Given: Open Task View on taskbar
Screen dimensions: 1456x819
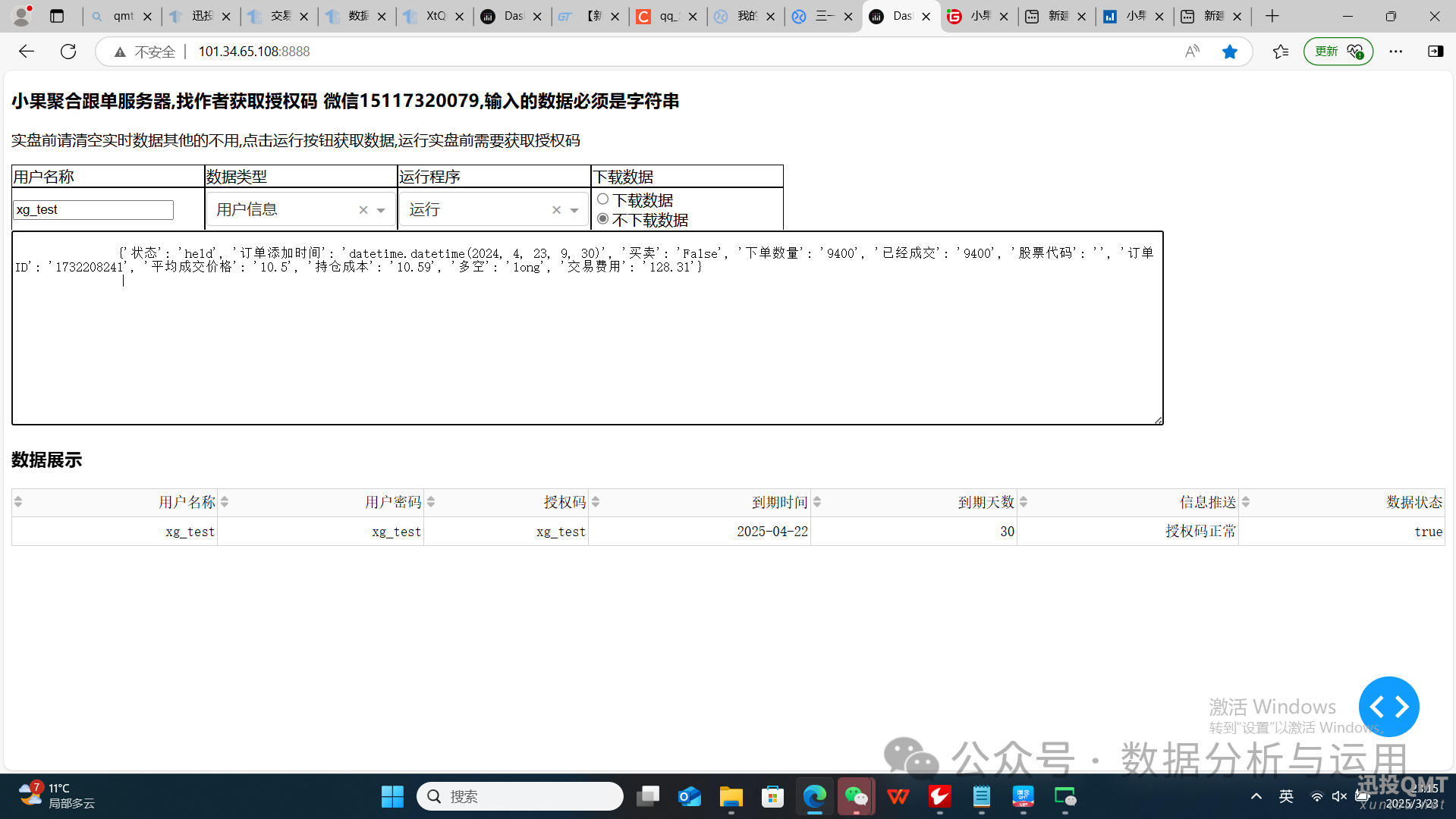Looking at the screenshot, I should pyautogui.click(x=648, y=796).
